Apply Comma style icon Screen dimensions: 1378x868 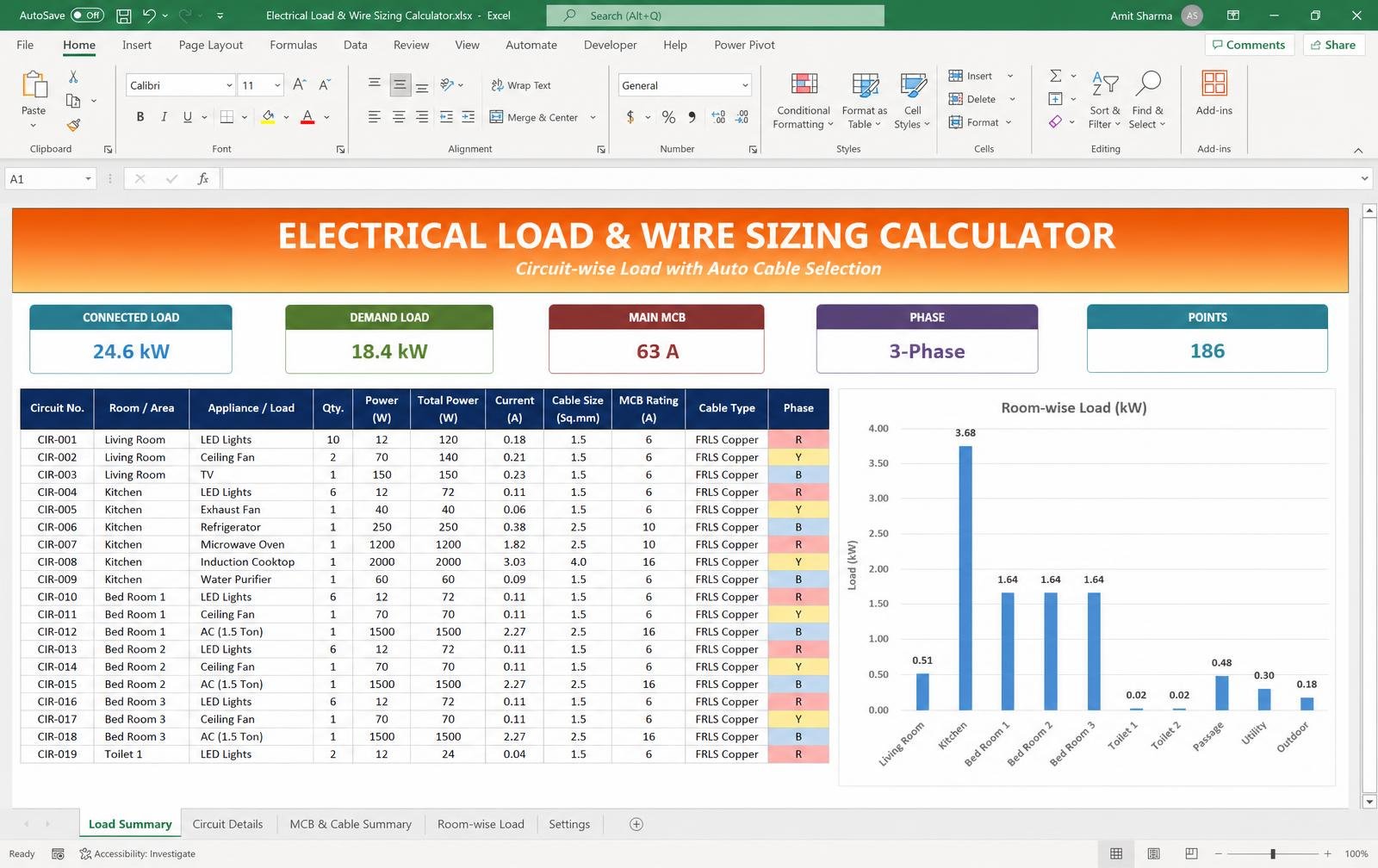pos(692,117)
